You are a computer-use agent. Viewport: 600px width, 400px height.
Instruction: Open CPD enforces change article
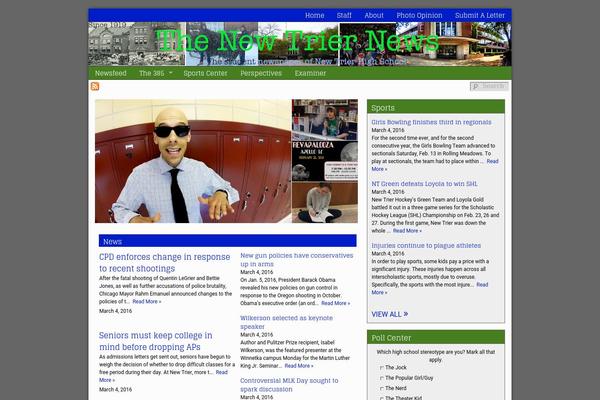pyautogui.click(x=165, y=263)
